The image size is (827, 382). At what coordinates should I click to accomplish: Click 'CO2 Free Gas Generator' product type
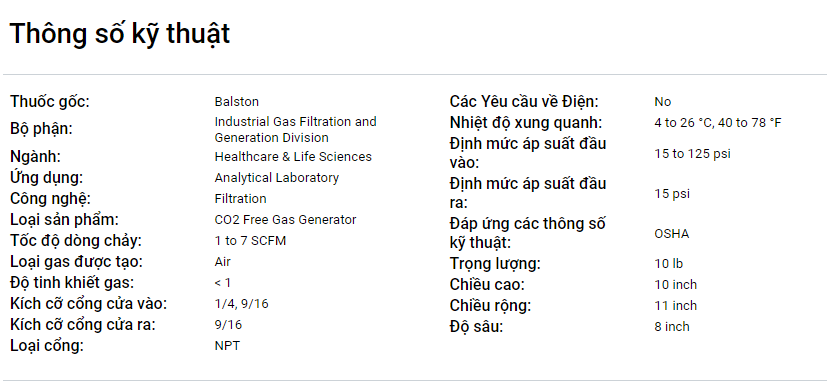tap(285, 219)
